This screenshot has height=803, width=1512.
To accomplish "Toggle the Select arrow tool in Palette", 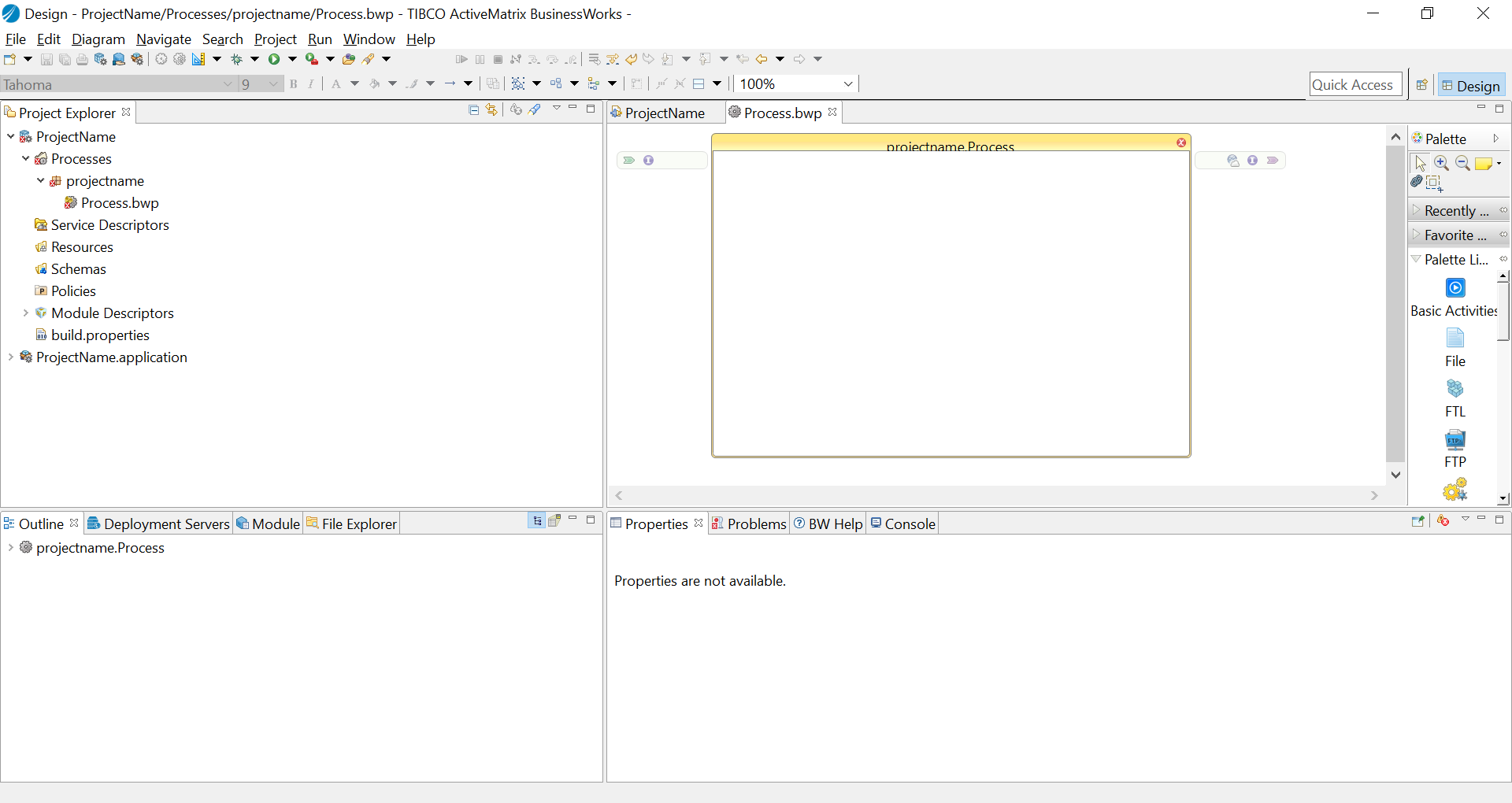I will (1420, 163).
